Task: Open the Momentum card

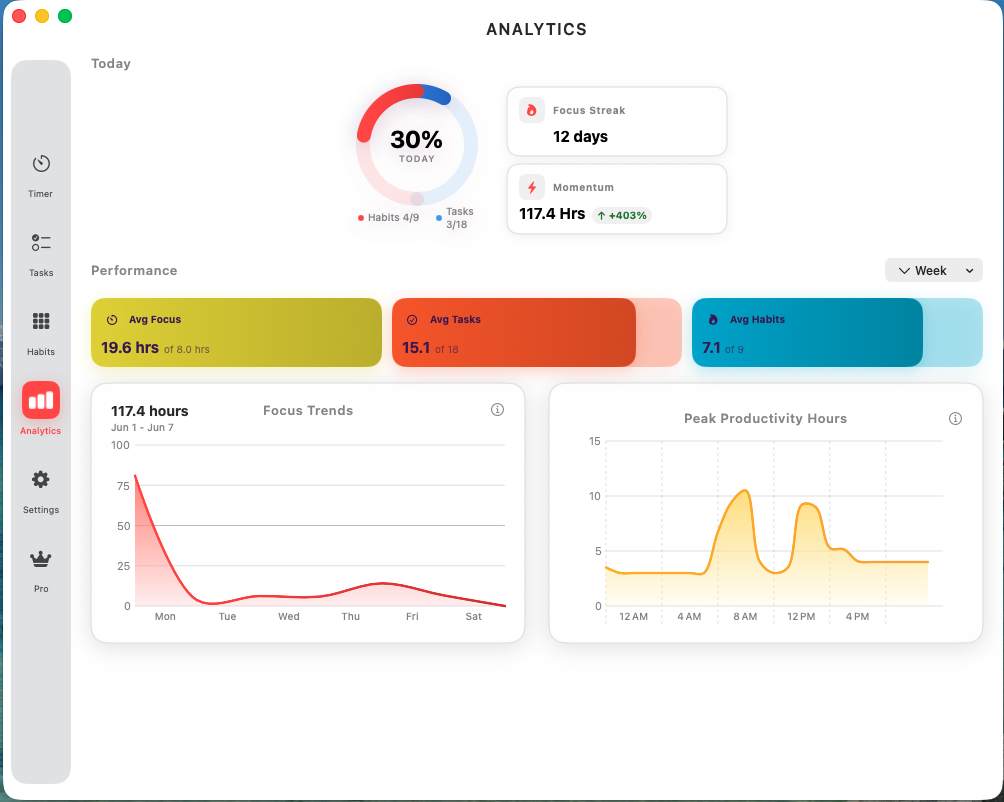Action: (x=617, y=199)
